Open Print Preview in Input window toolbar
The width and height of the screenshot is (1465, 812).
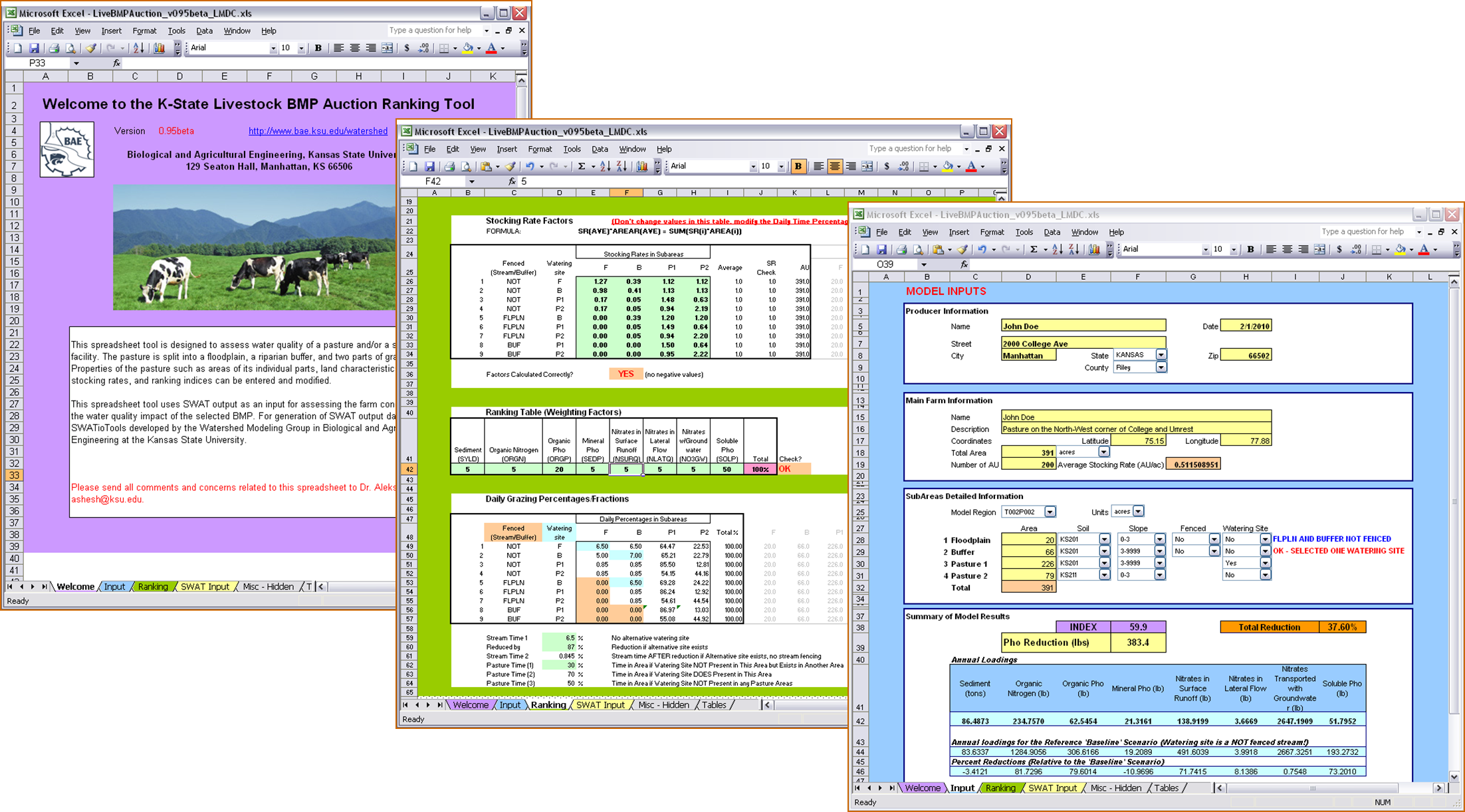coord(918,250)
